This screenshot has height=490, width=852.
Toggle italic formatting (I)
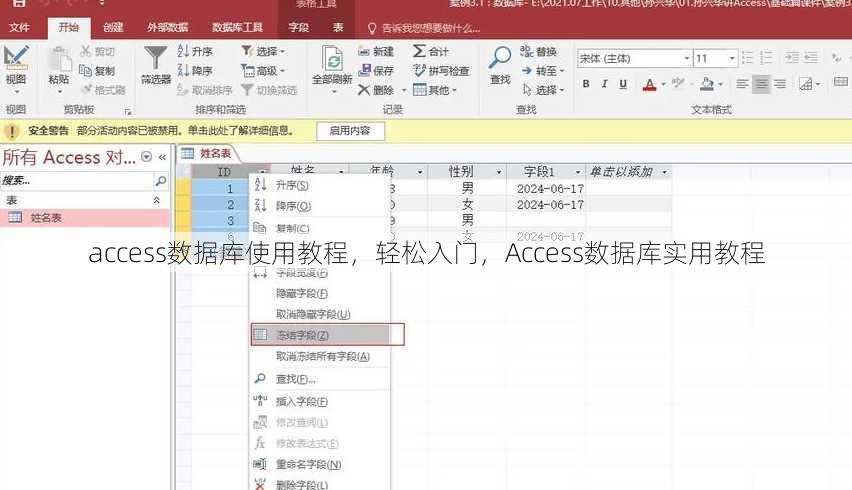[604, 84]
